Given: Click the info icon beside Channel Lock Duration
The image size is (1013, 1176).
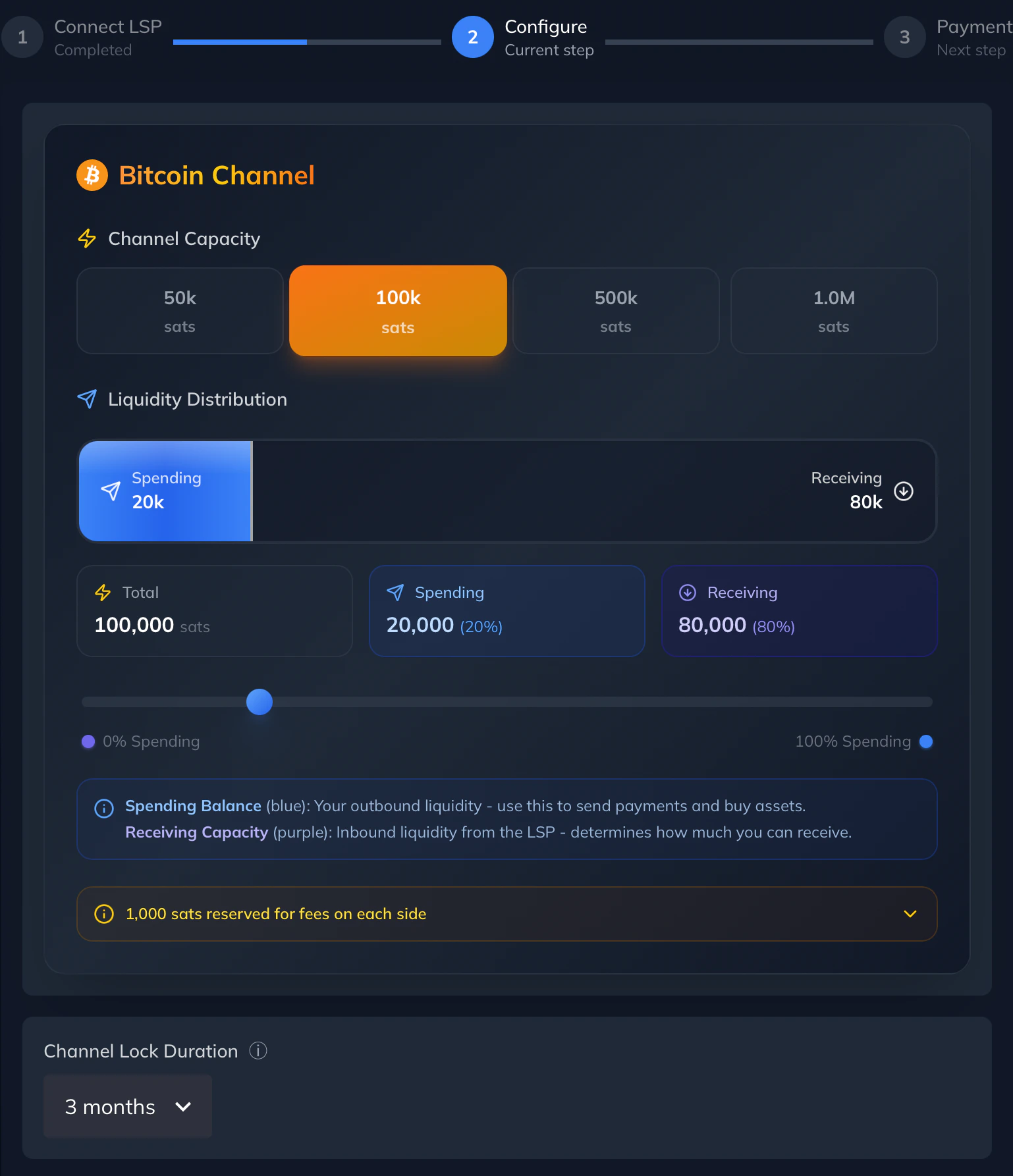Looking at the screenshot, I should 258,1051.
